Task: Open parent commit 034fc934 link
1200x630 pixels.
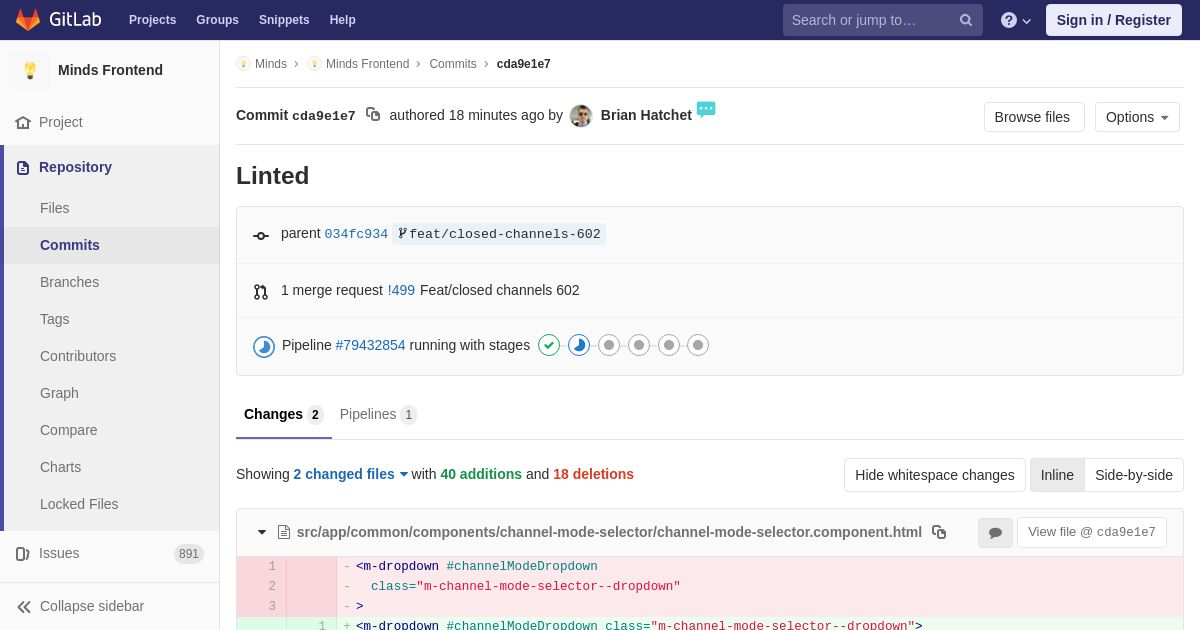Action: pyautogui.click(x=356, y=234)
